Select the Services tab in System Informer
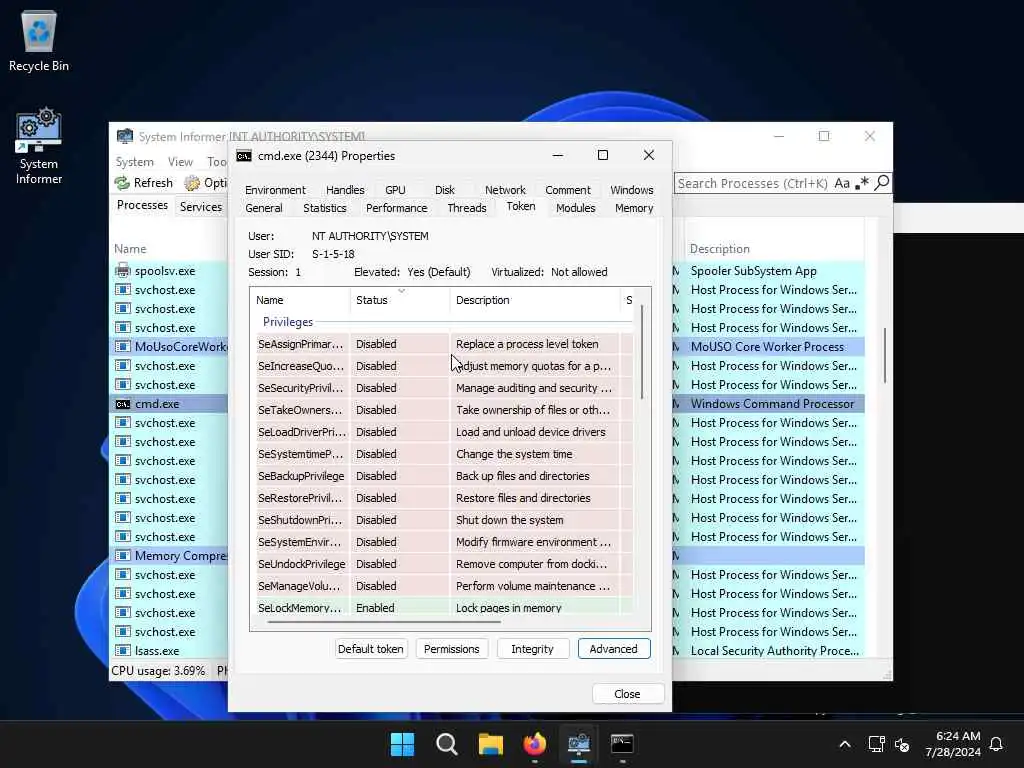The height and width of the screenshot is (768, 1024). pos(200,207)
